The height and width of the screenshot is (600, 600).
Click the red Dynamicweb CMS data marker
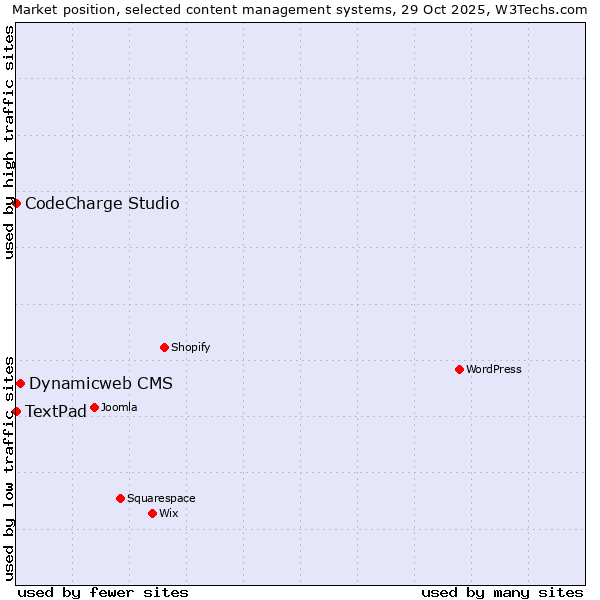point(20,383)
